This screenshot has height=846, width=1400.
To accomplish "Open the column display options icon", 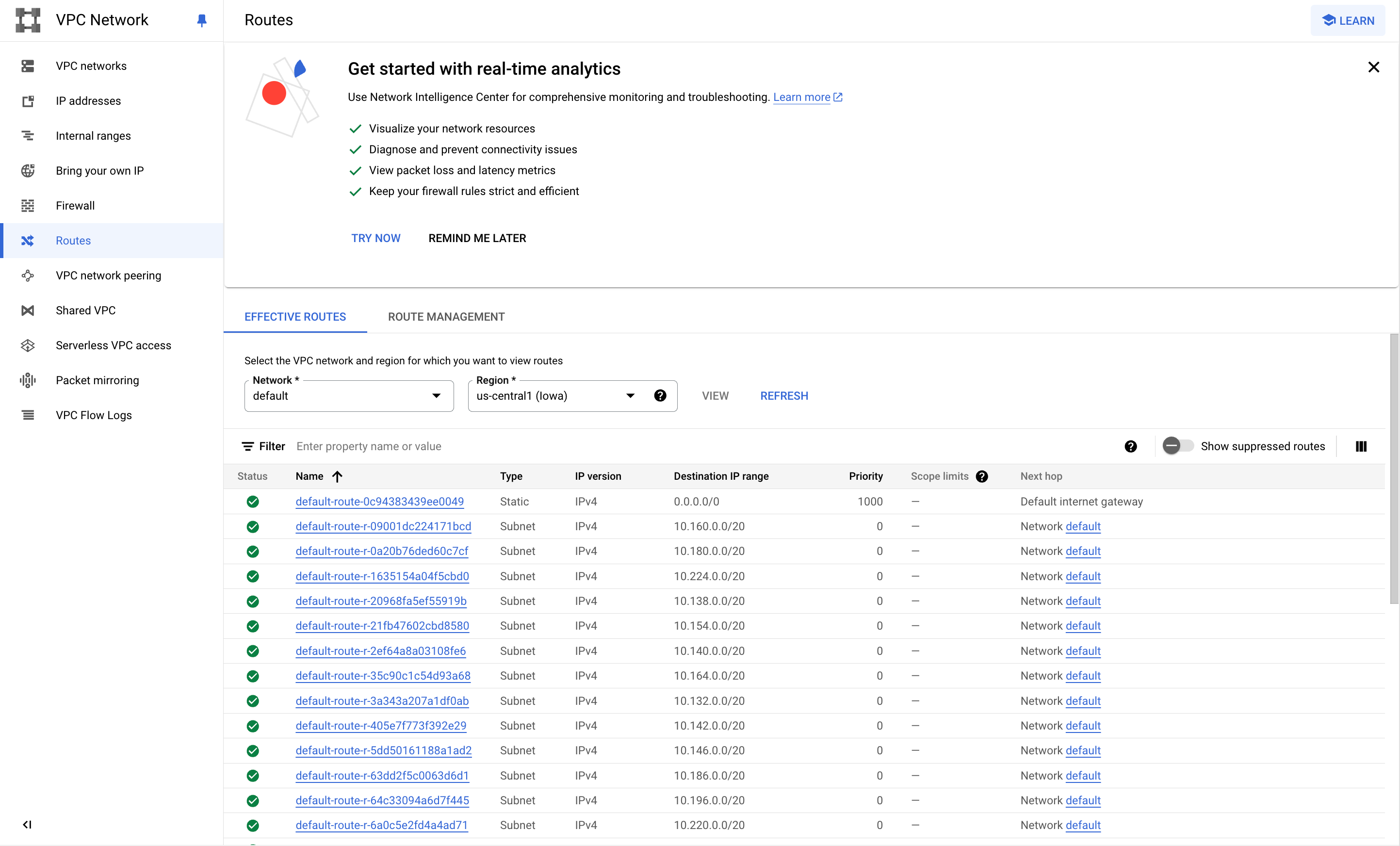I will [1361, 447].
